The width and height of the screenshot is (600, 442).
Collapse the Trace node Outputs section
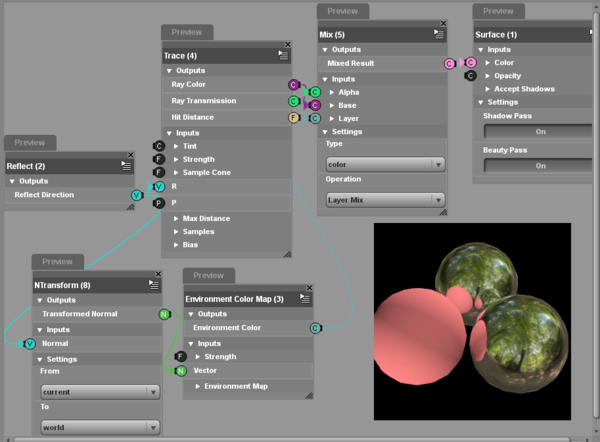click(169, 71)
